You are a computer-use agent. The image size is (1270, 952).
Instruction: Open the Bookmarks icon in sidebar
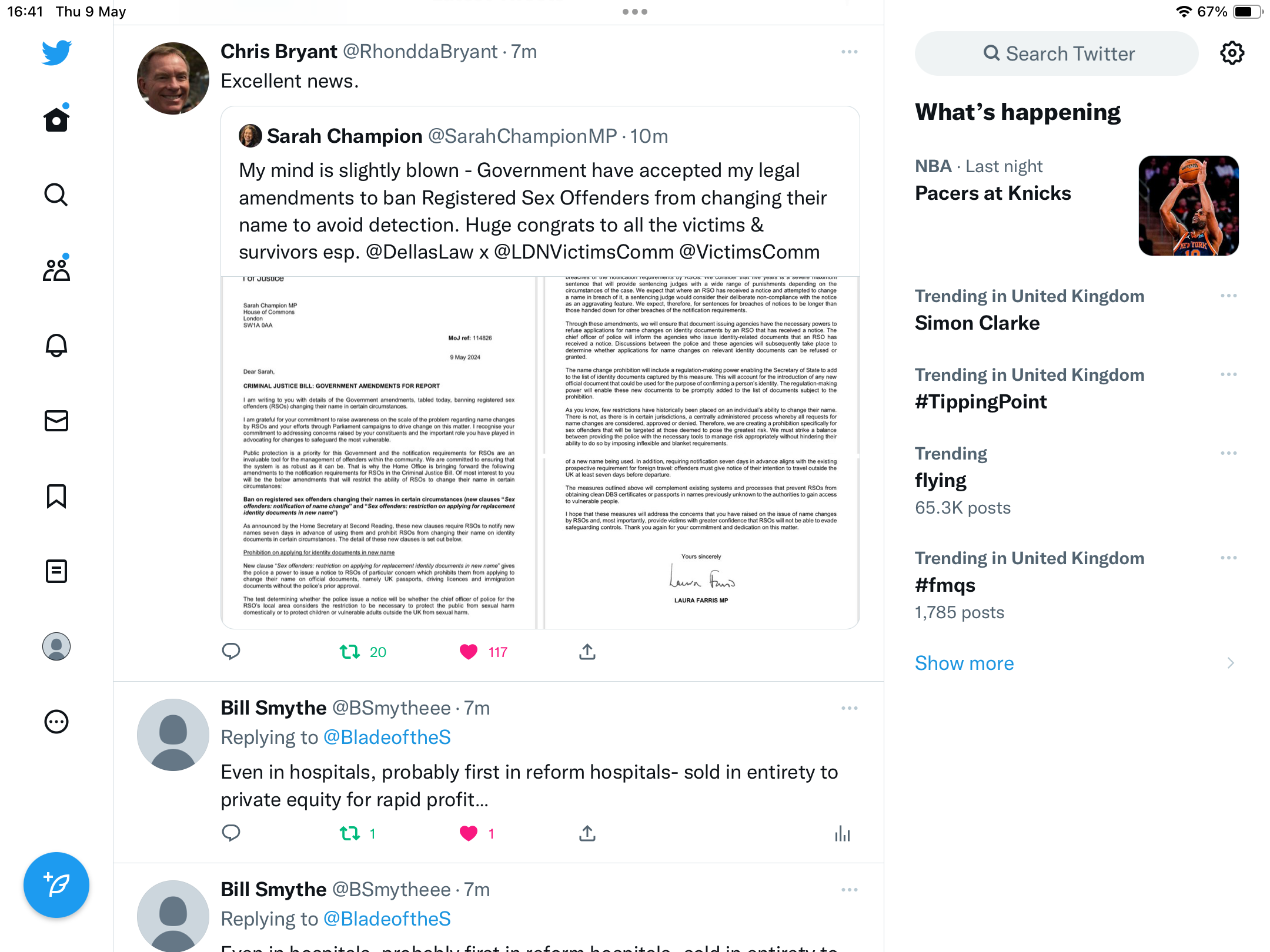click(56, 496)
